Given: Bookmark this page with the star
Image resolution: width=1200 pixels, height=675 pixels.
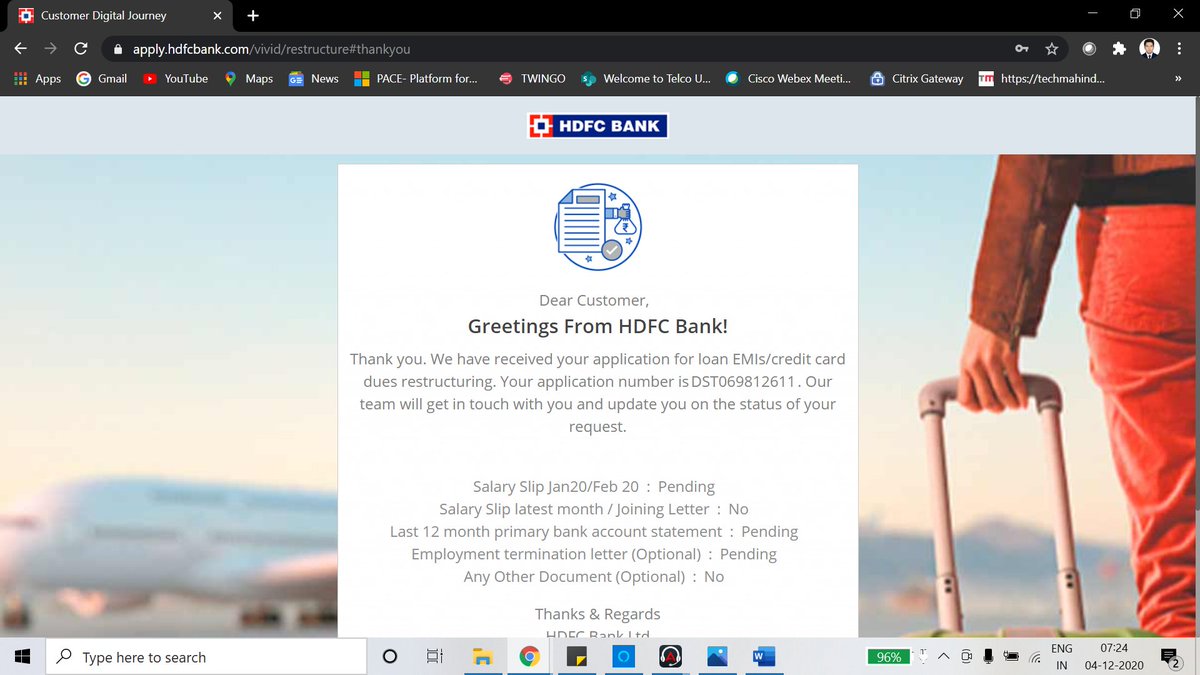Looking at the screenshot, I should point(1051,48).
